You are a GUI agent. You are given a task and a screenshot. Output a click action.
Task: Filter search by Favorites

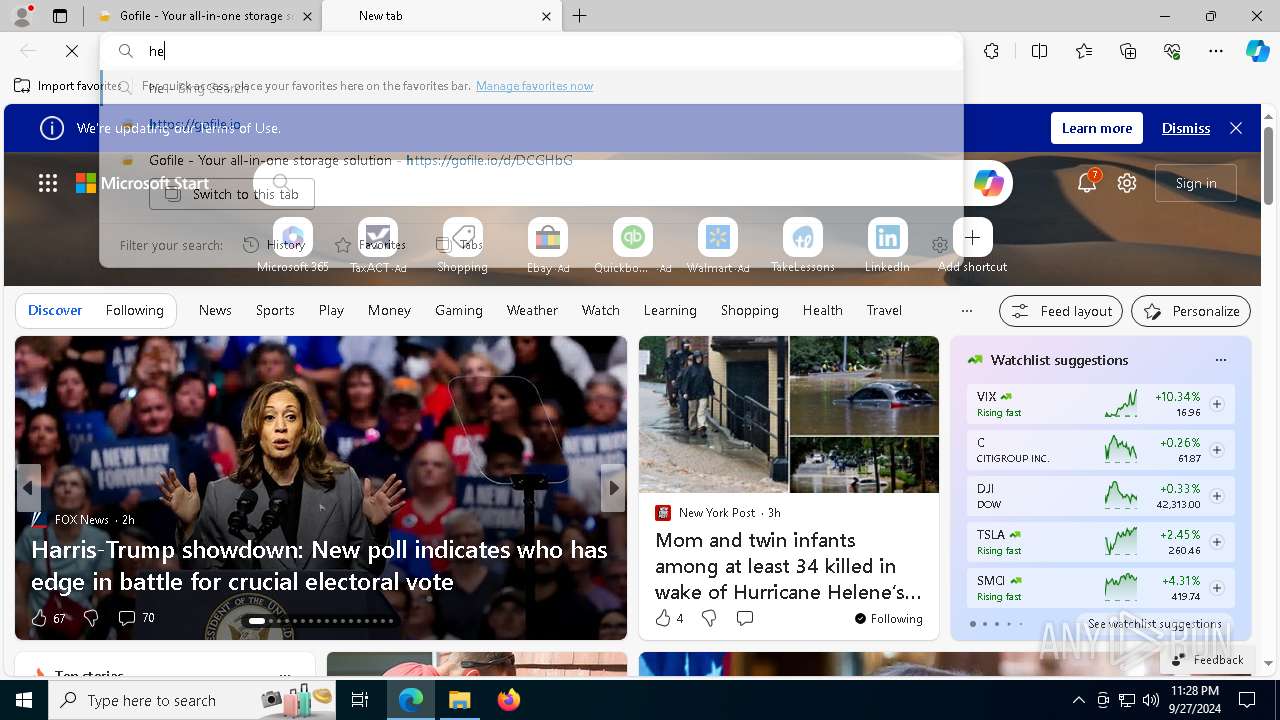(370, 245)
